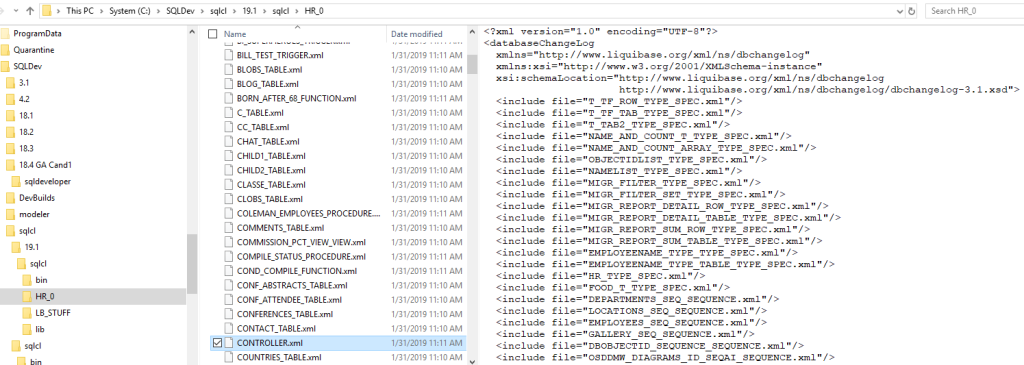Viewport: 1024px width, 365px height.
Task: Click ProgramData folder icon in tree
Action: coord(5,33)
